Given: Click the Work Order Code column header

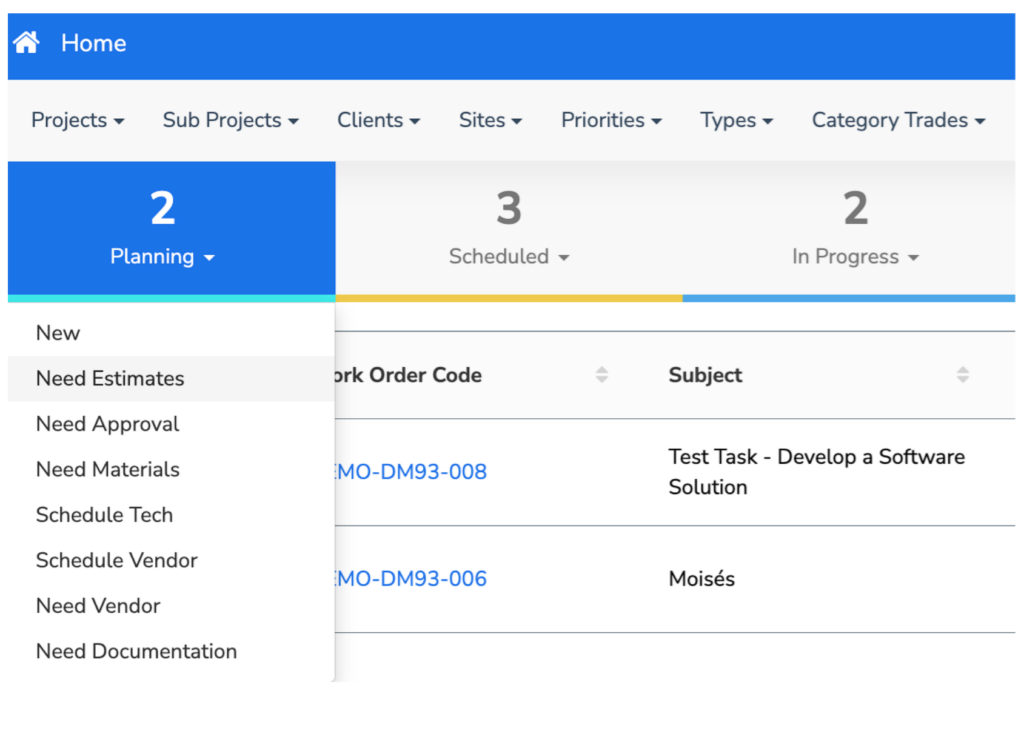Looking at the screenshot, I should 408,375.
